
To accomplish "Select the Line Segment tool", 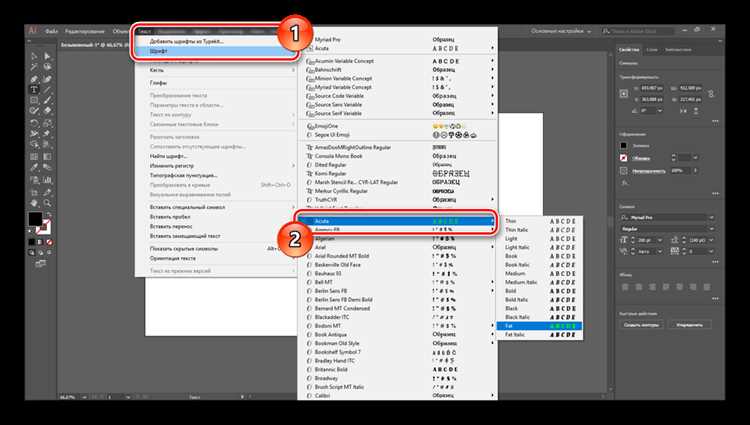I will point(47,89).
